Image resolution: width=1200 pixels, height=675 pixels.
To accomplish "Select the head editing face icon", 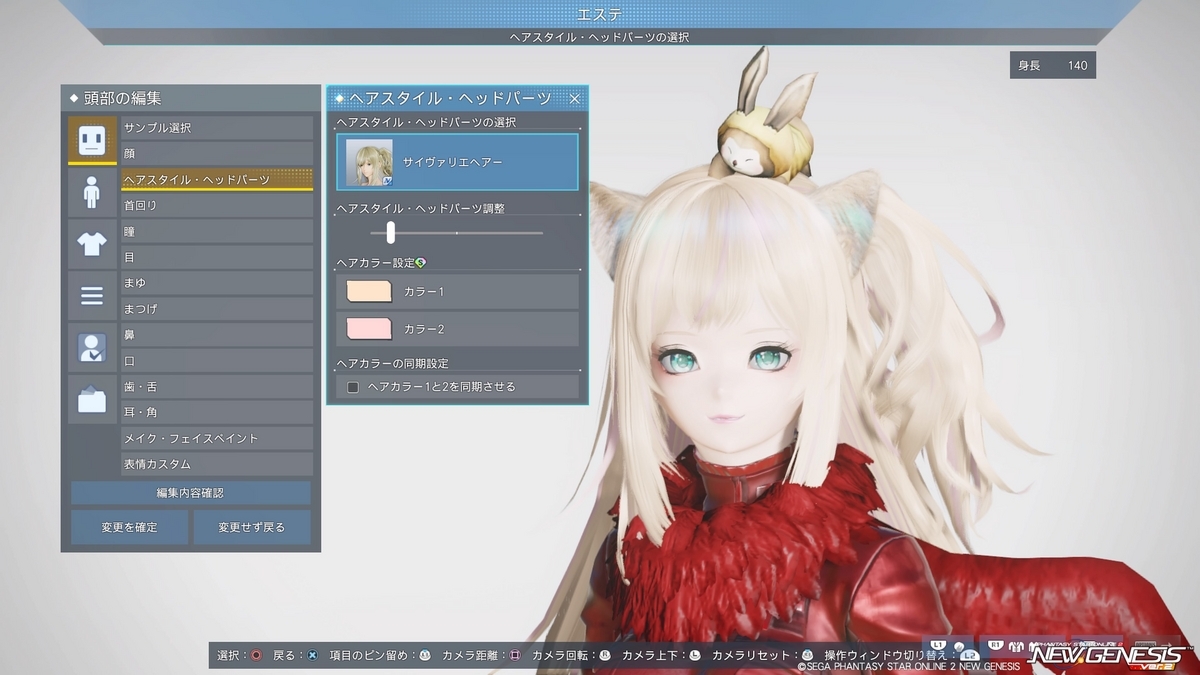I will 92,140.
